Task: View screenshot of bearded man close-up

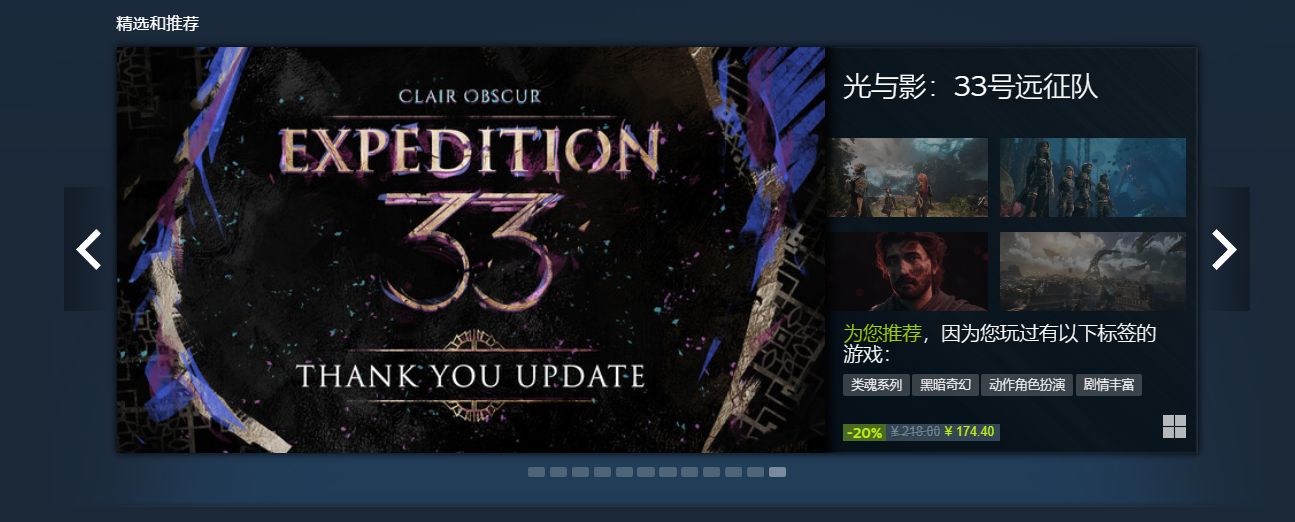Action: pyautogui.click(x=908, y=271)
